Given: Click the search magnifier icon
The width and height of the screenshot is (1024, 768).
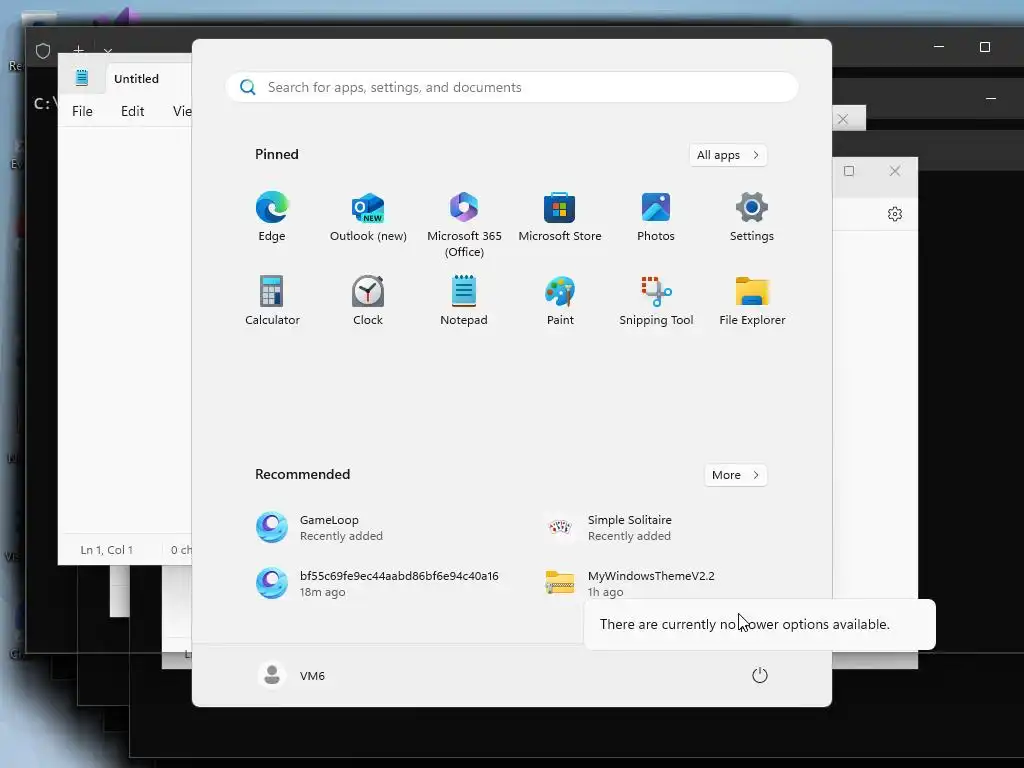Looking at the screenshot, I should [248, 88].
